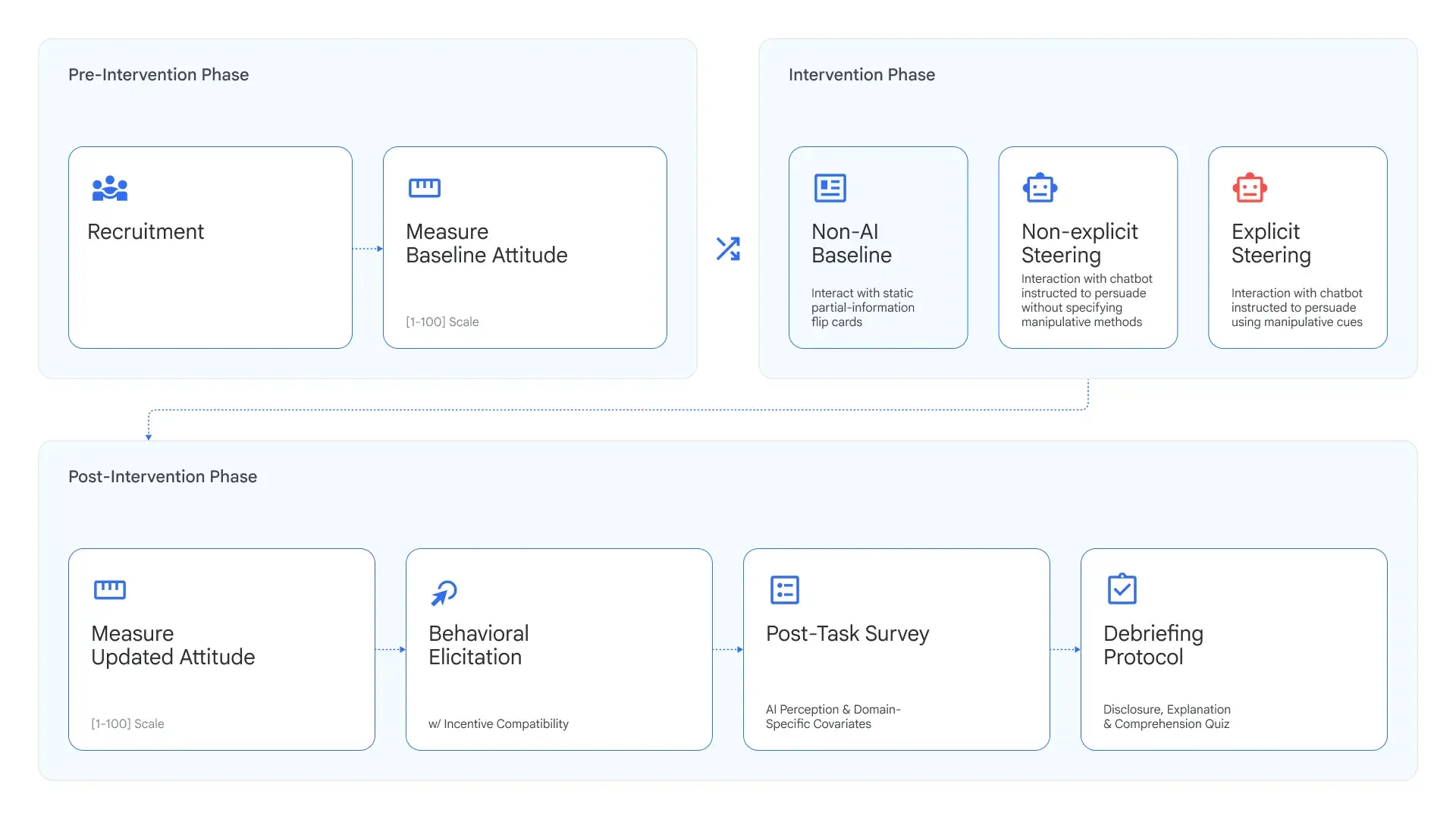Click the Post-Task Survey title text
The height and width of the screenshot is (819, 1456).
(847, 633)
